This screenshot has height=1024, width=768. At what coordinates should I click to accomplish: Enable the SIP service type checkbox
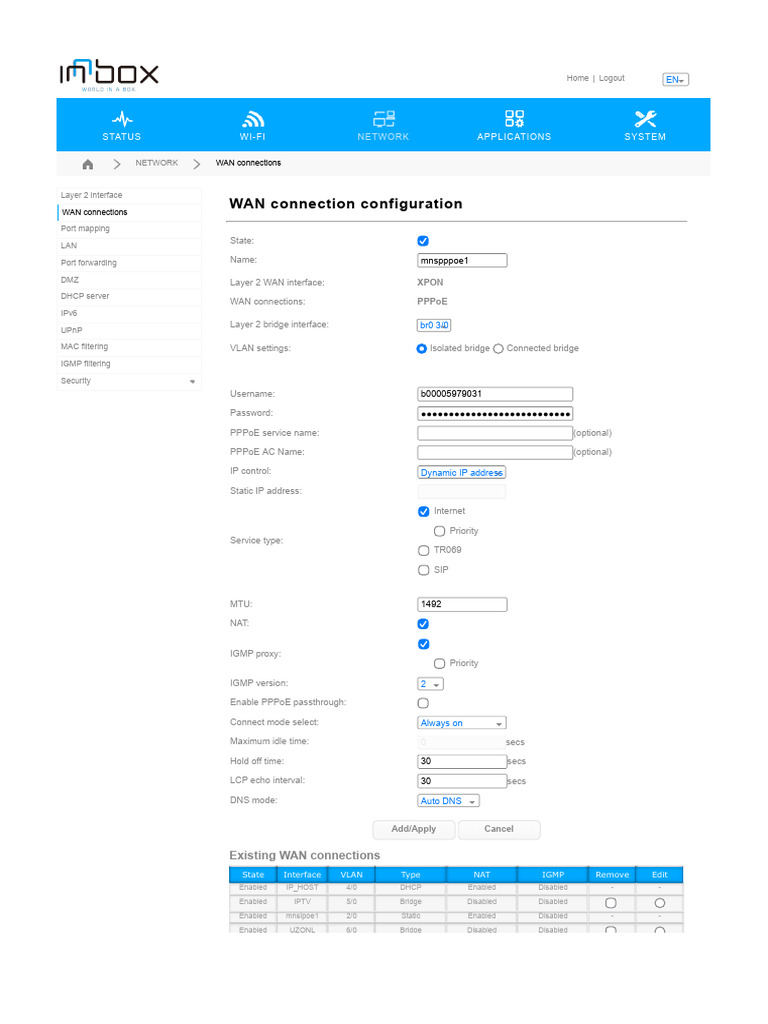(423, 570)
